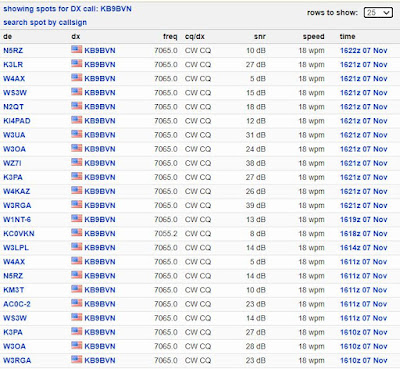Screen dimensions: 400x369
Task: Click the freq column header
Action: 170,37
